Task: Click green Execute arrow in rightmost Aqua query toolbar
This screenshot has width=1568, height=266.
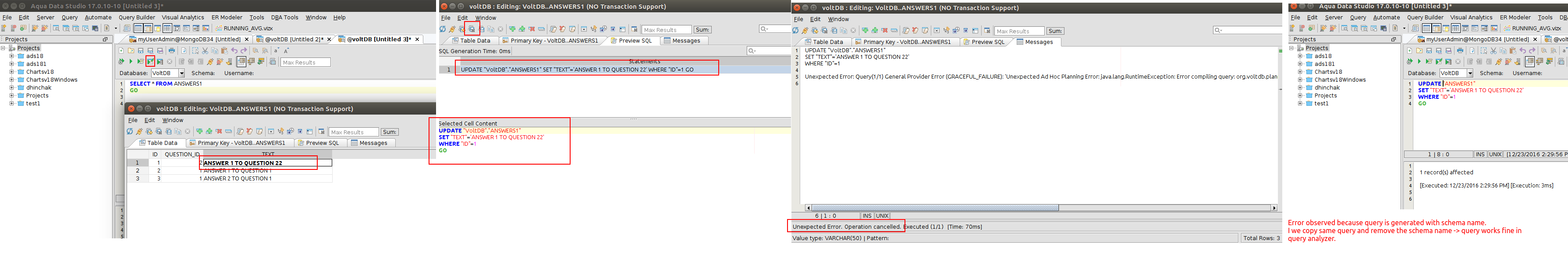Action: coord(1419,61)
